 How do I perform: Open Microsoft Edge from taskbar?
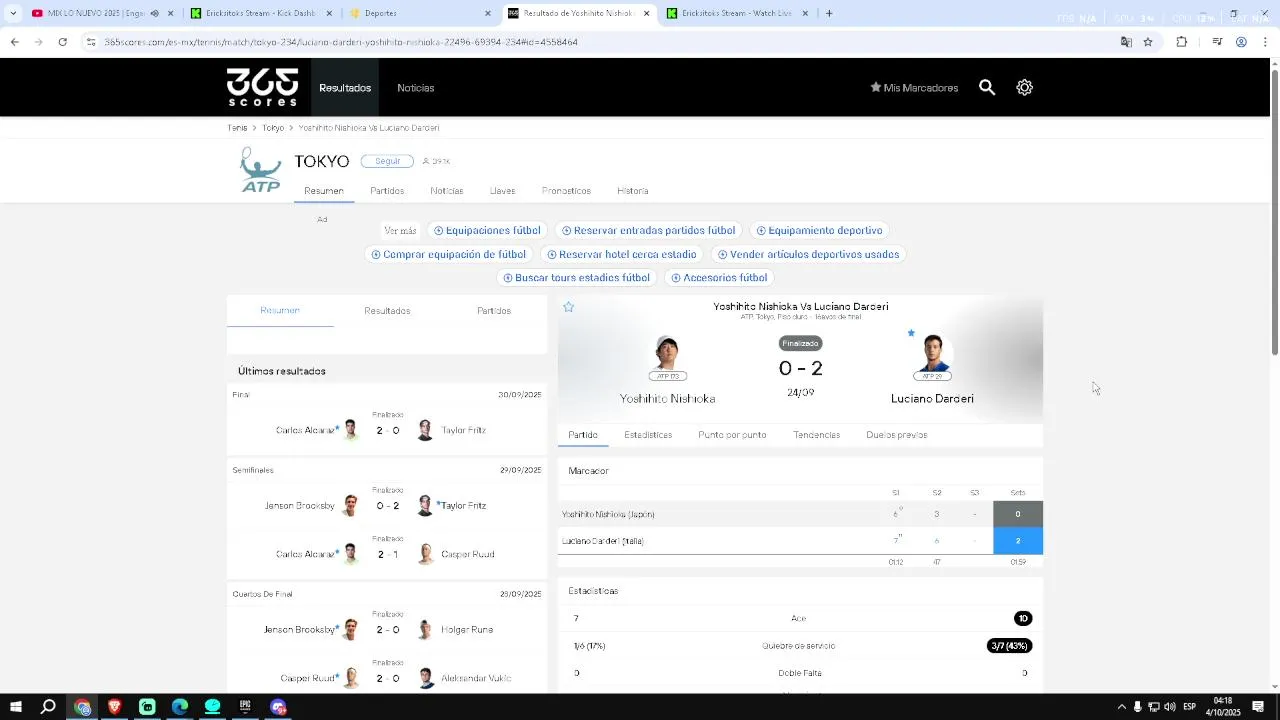click(x=180, y=707)
